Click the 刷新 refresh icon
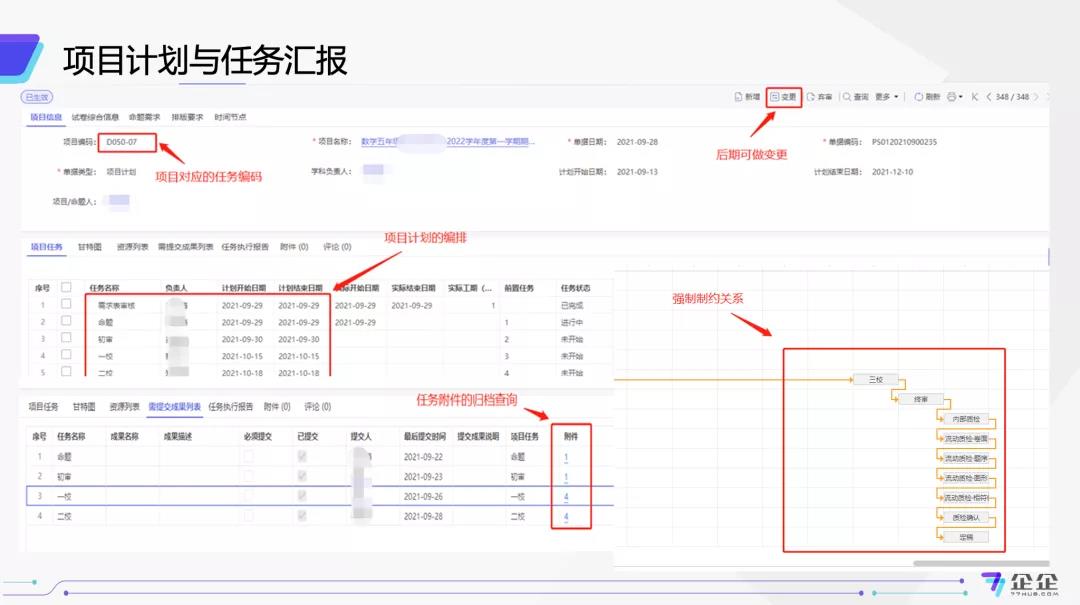Image resolution: width=1080 pixels, height=605 pixels. point(919,97)
